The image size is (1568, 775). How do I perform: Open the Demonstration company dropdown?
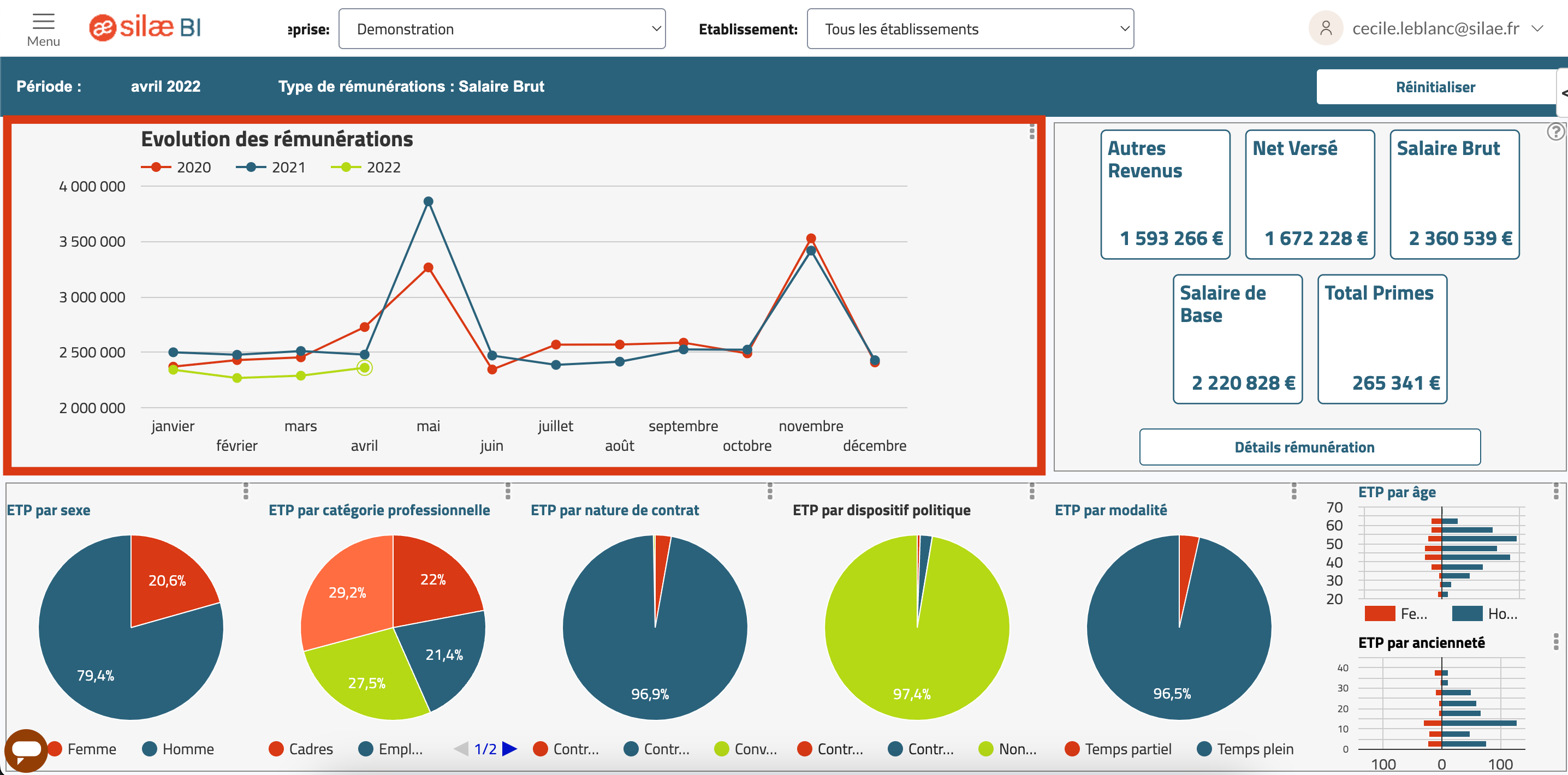pyautogui.click(x=502, y=28)
